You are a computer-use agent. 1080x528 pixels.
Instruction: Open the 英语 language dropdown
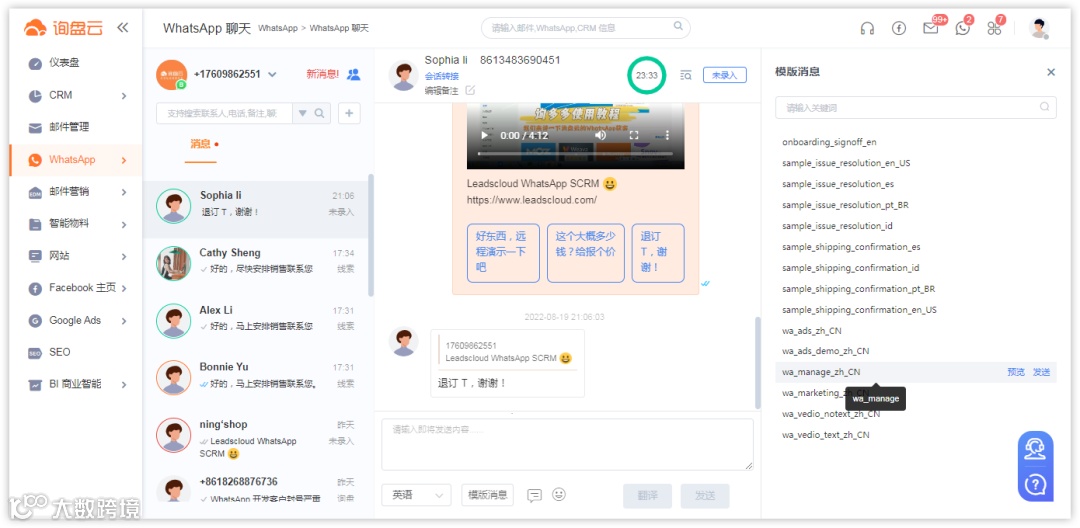point(416,494)
